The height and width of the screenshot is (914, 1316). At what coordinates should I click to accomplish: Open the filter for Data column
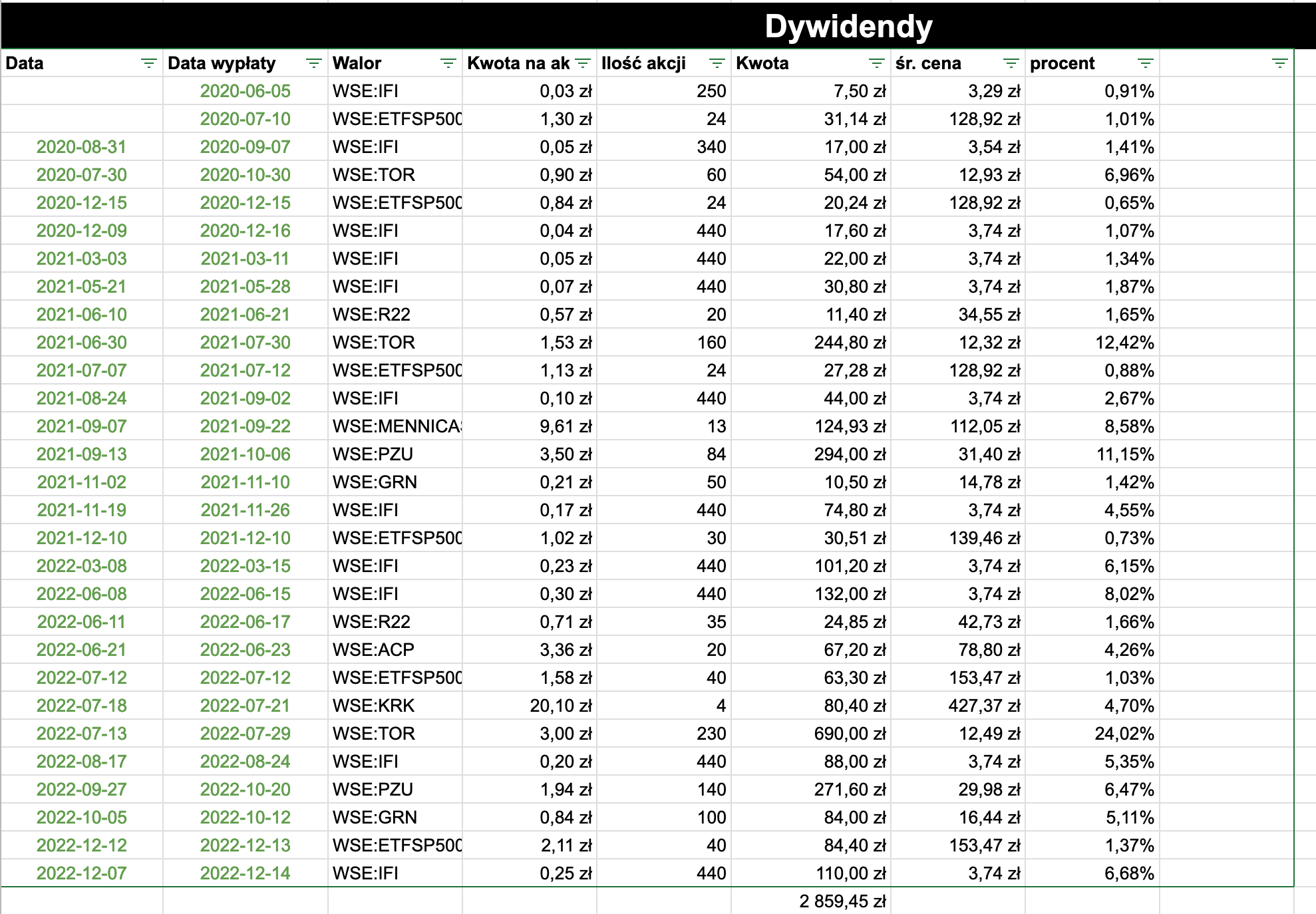click(148, 63)
